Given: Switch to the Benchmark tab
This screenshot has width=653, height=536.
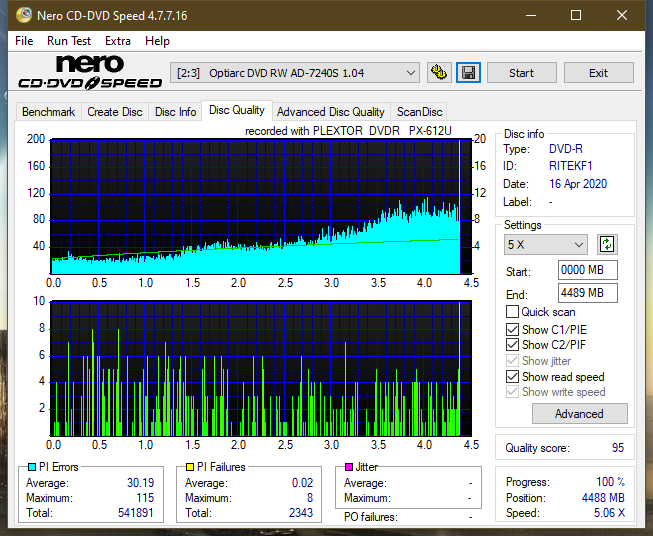Looking at the screenshot, I should [49, 112].
